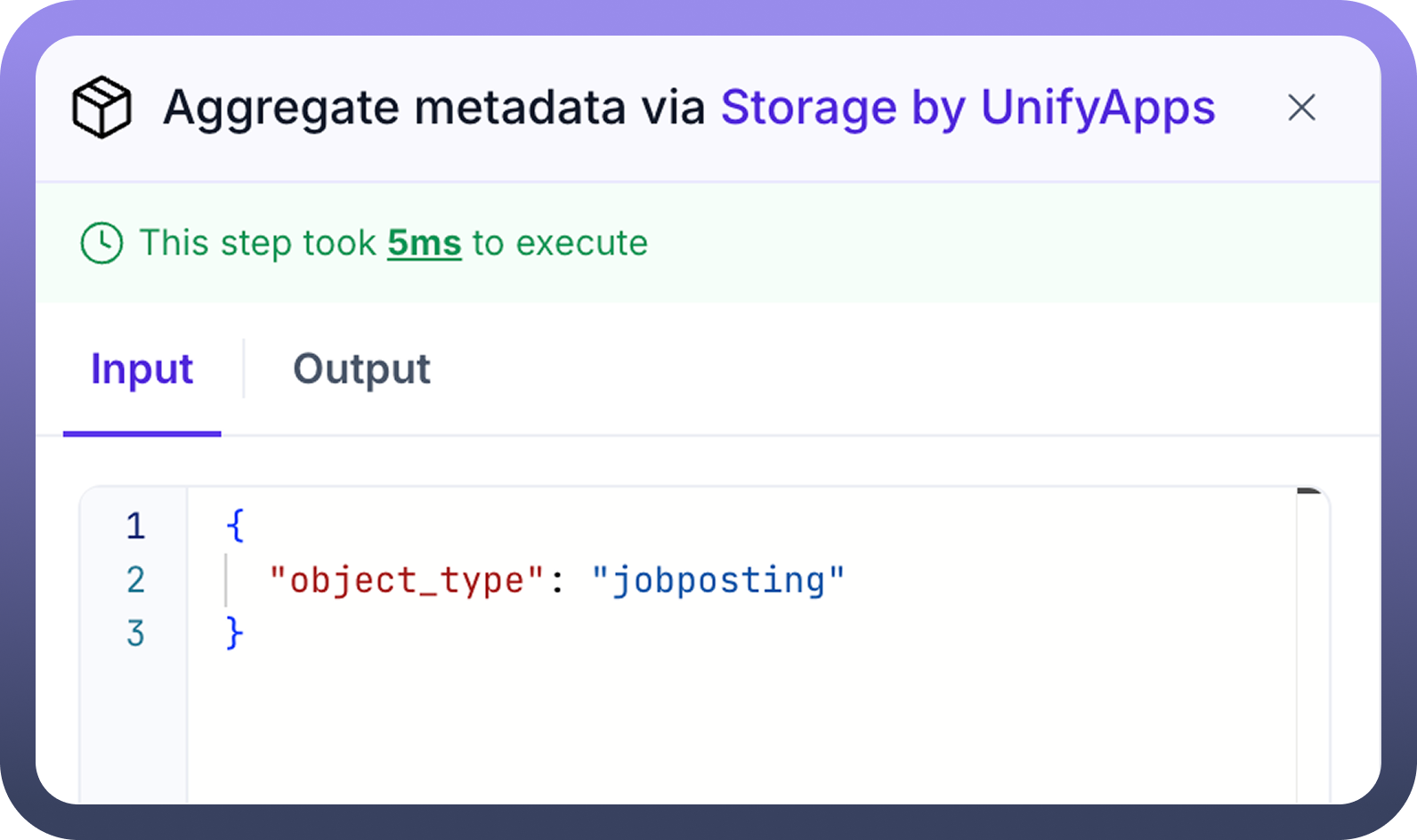This screenshot has width=1417, height=840.
Task: Click the clock icon in the execution banner
Action: click(x=101, y=243)
